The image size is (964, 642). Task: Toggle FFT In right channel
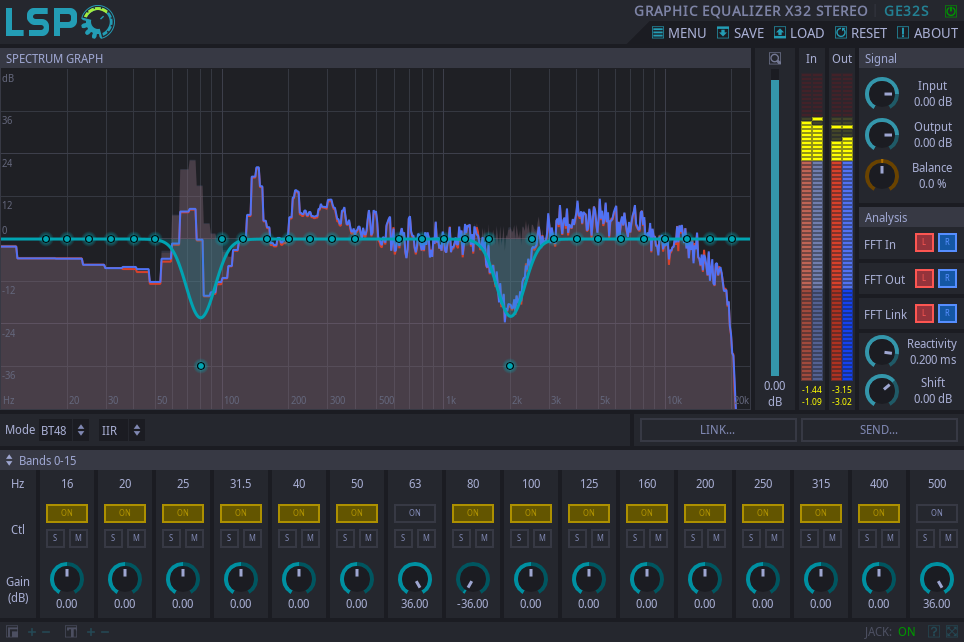click(x=947, y=242)
